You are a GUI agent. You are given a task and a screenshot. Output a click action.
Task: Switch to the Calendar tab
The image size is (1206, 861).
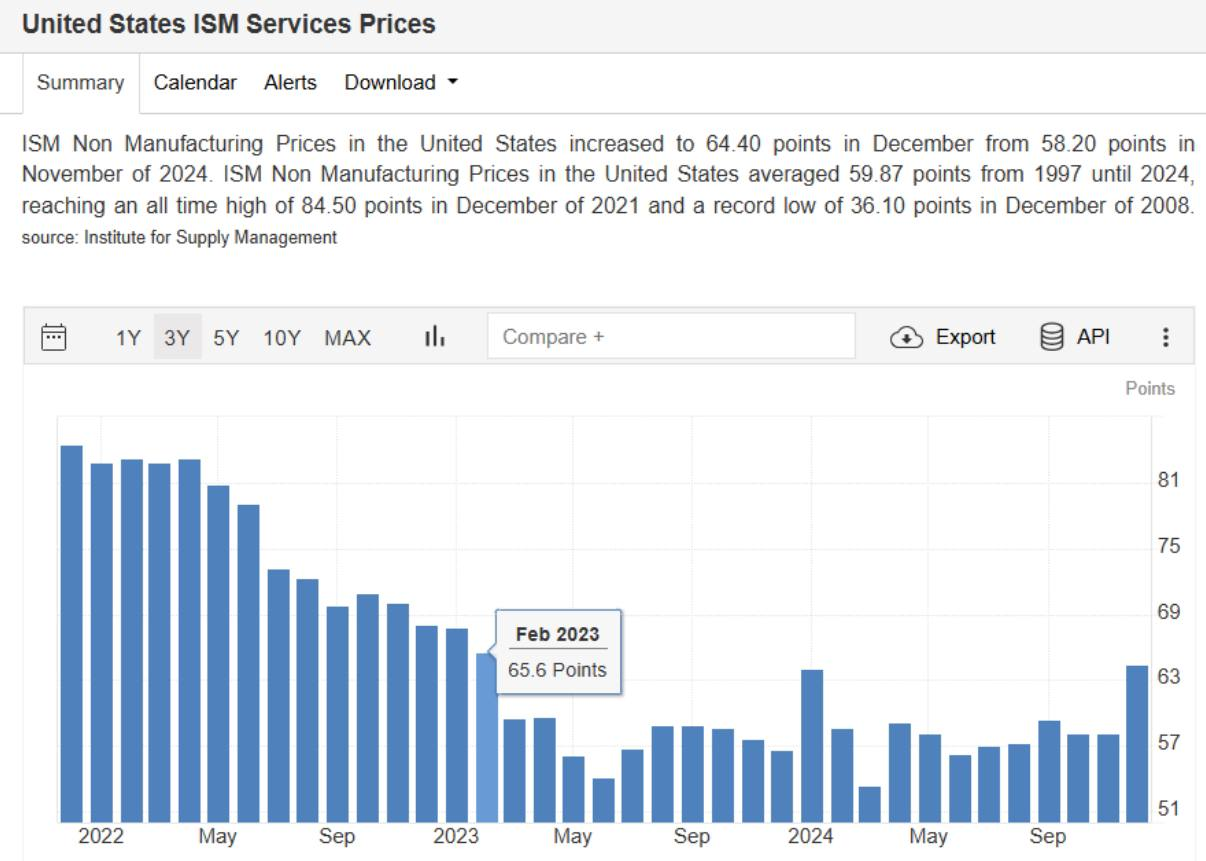click(x=195, y=83)
